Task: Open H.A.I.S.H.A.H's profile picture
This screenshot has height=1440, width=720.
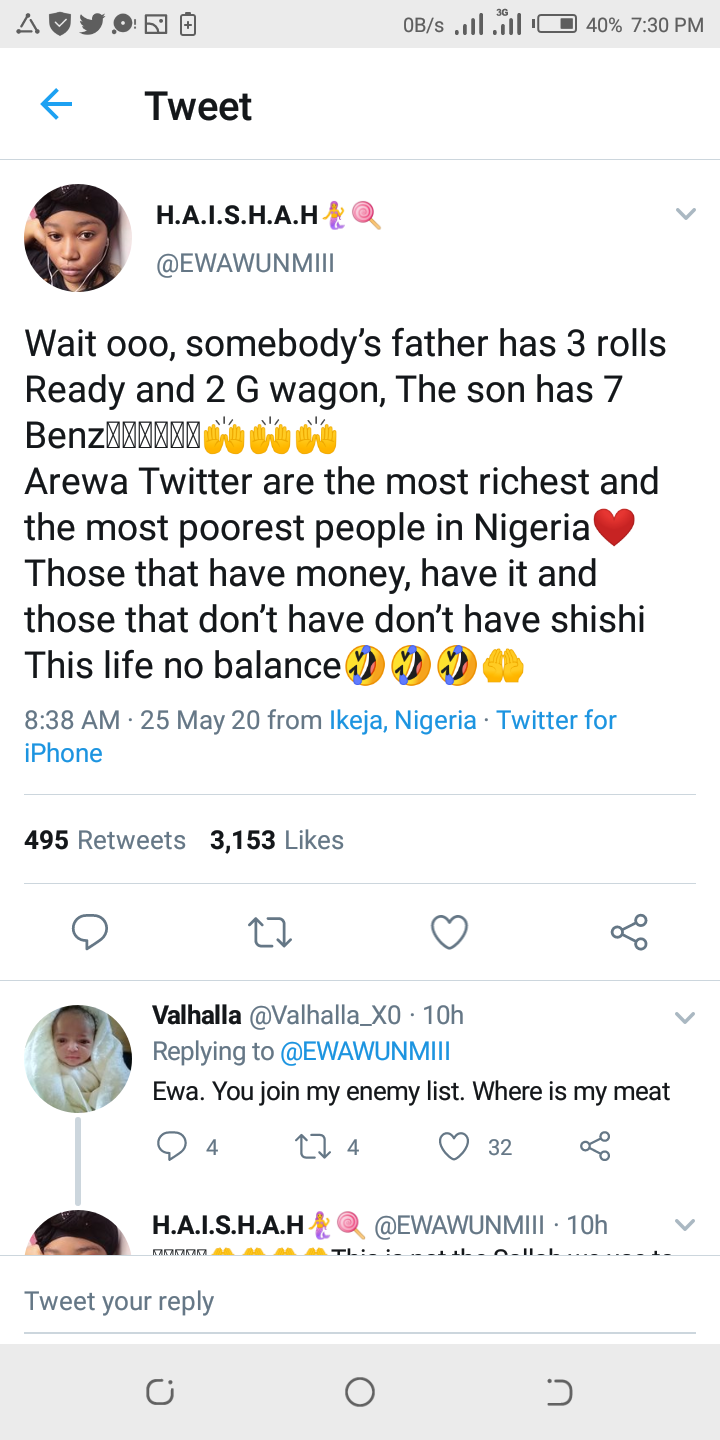Action: [78, 238]
